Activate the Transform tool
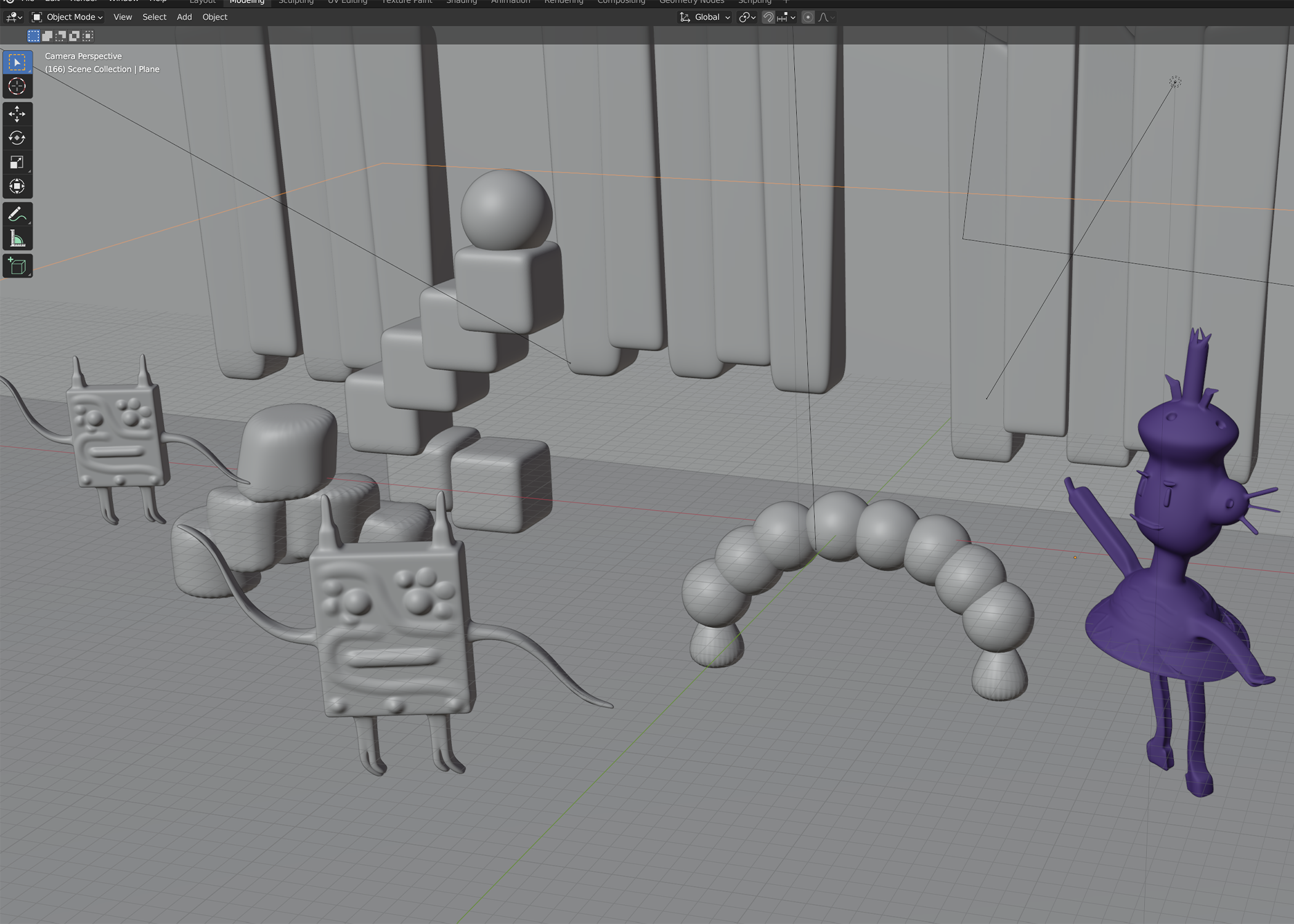 click(17, 187)
